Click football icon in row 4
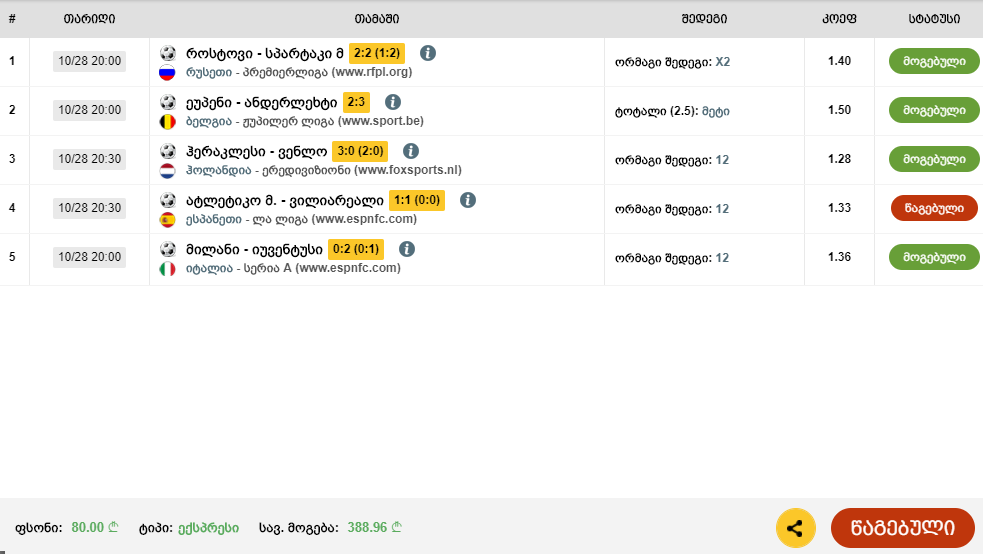This screenshot has width=983, height=554. coord(167,199)
